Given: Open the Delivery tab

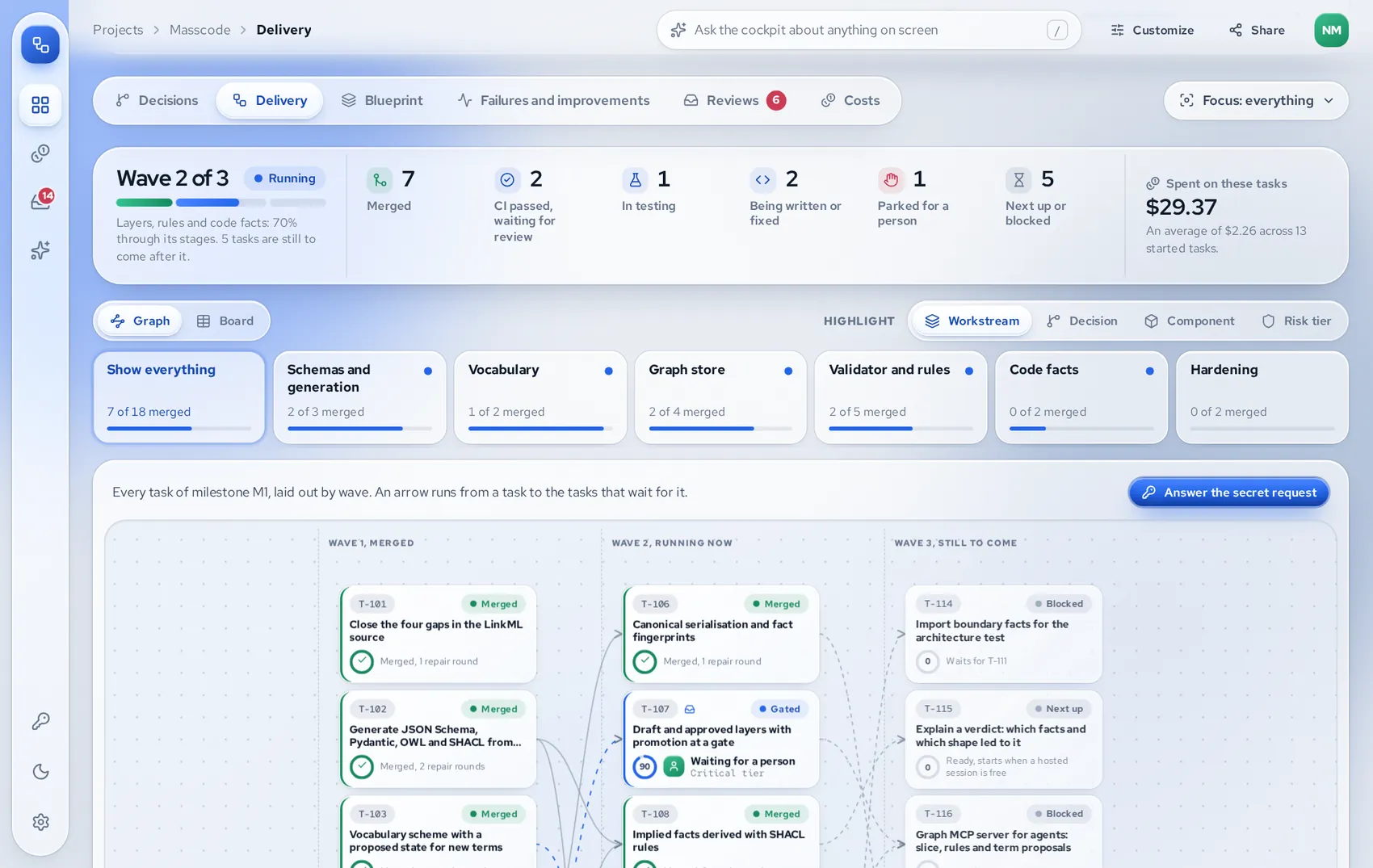Looking at the screenshot, I should (x=270, y=100).
